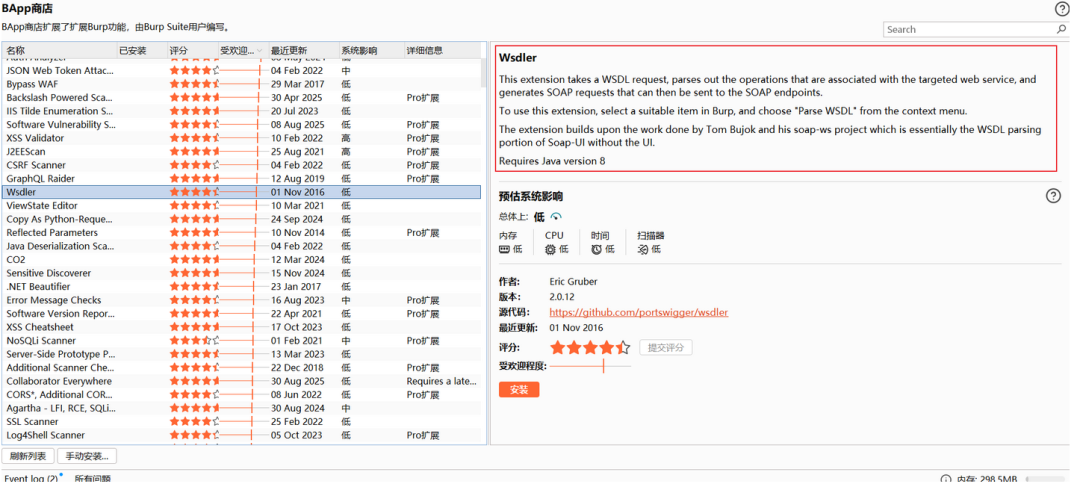Sort the list by the 名称 column
The width and height of the screenshot is (1080, 487).
tap(61, 50)
